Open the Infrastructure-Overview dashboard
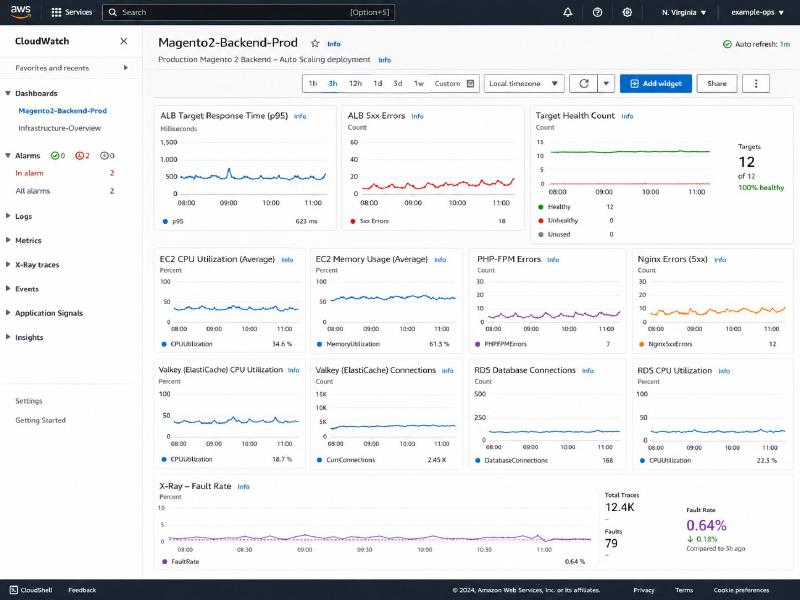This screenshot has height=600, width=800. tap(60, 128)
